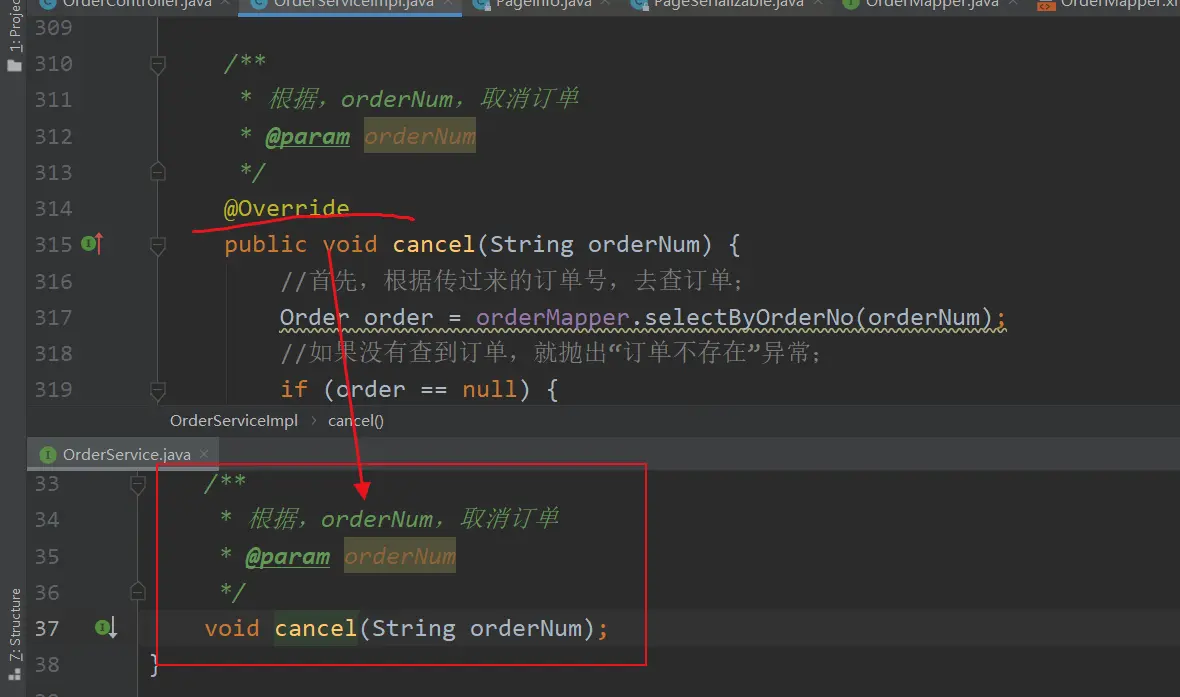Switch to the PageInfo.java tab
This screenshot has width=1180, height=697.
(542, 5)
